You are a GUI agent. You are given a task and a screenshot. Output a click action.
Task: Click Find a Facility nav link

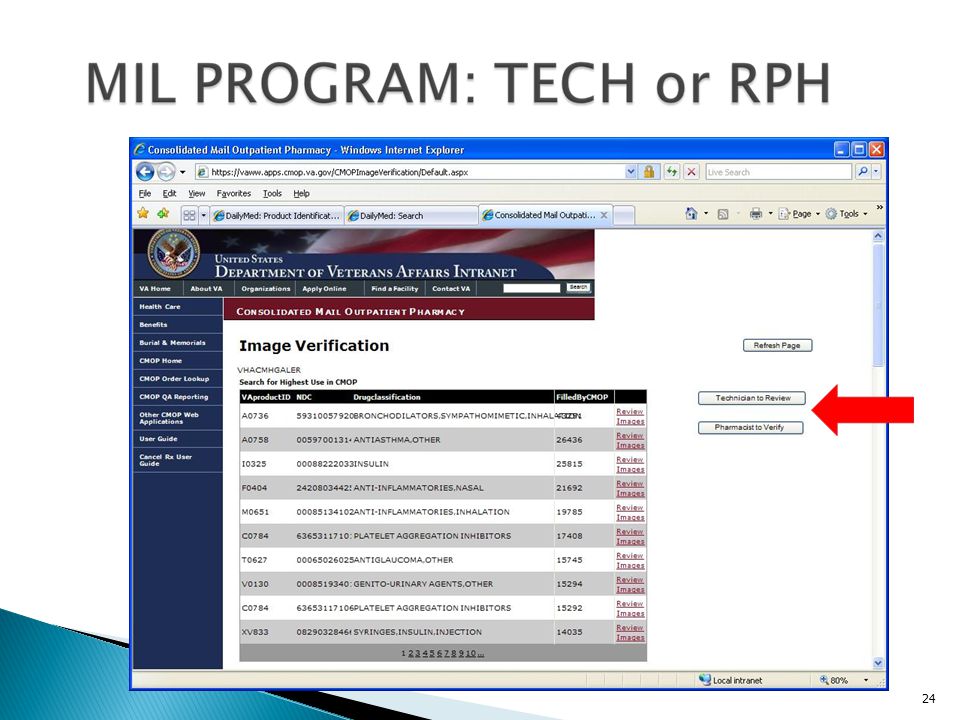[394, 288]
